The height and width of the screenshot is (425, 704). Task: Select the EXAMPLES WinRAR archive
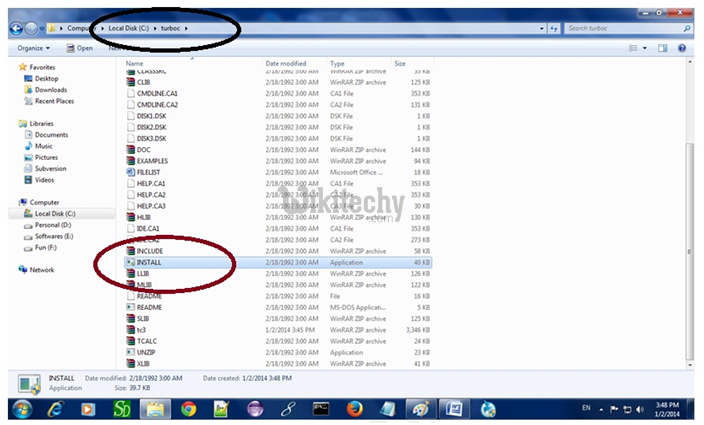[x=153, y=160]
